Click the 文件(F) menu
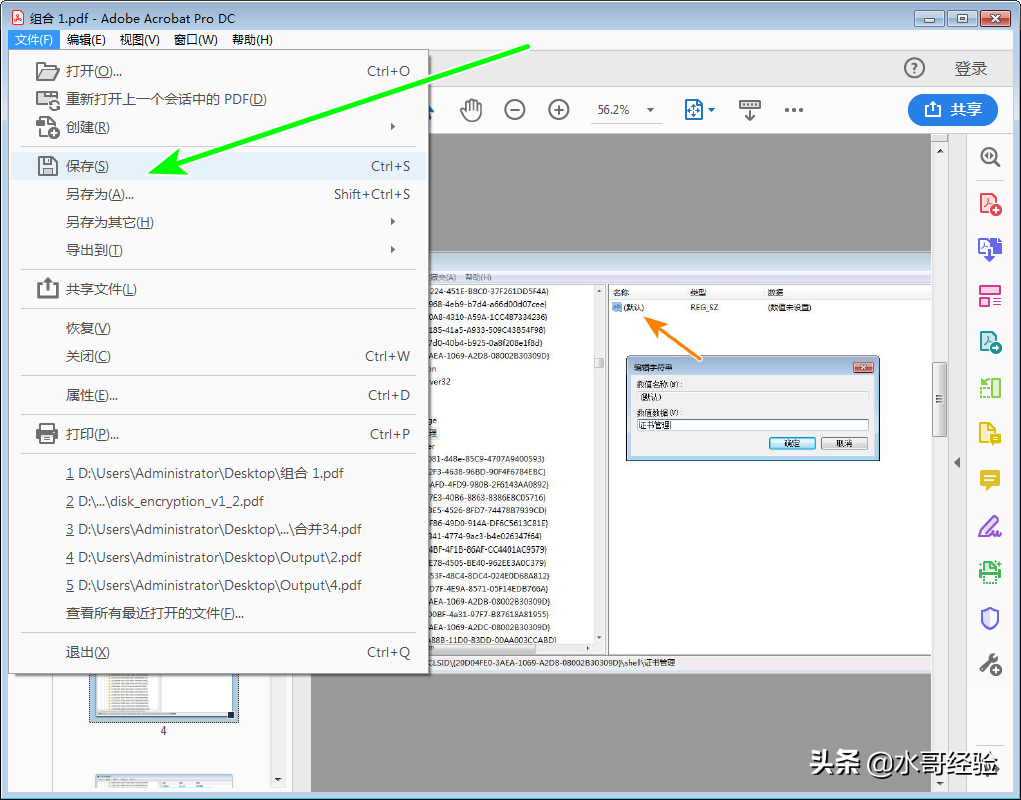 pyautogui.click(x=34, y=40)
